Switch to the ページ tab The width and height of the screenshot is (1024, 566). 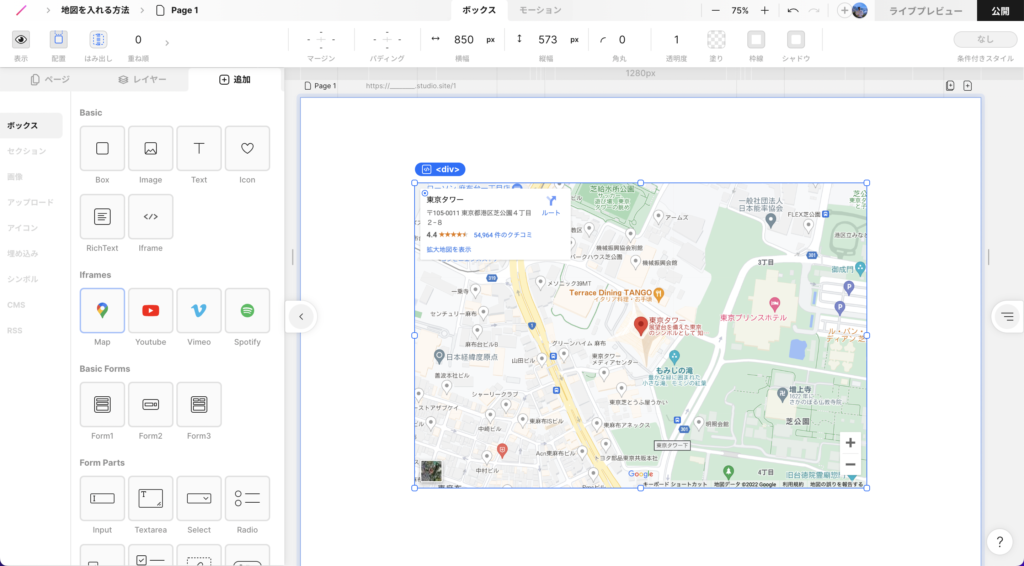(50, 80)
